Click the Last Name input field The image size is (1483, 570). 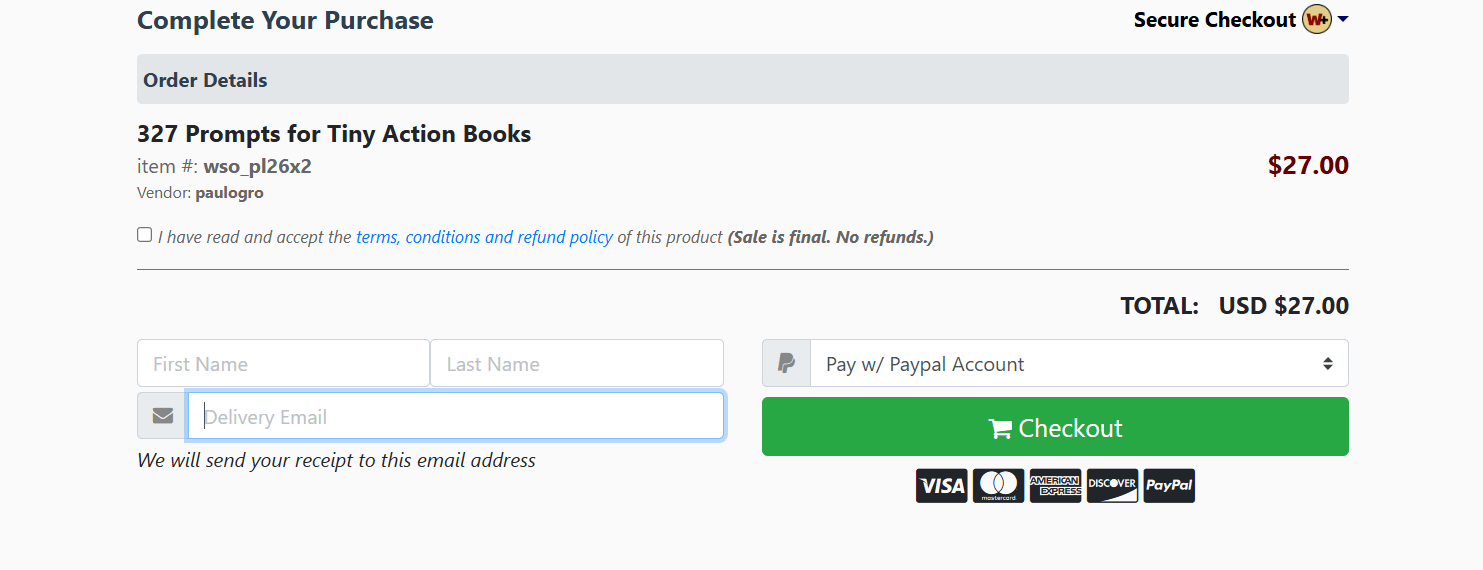(576, 364)
